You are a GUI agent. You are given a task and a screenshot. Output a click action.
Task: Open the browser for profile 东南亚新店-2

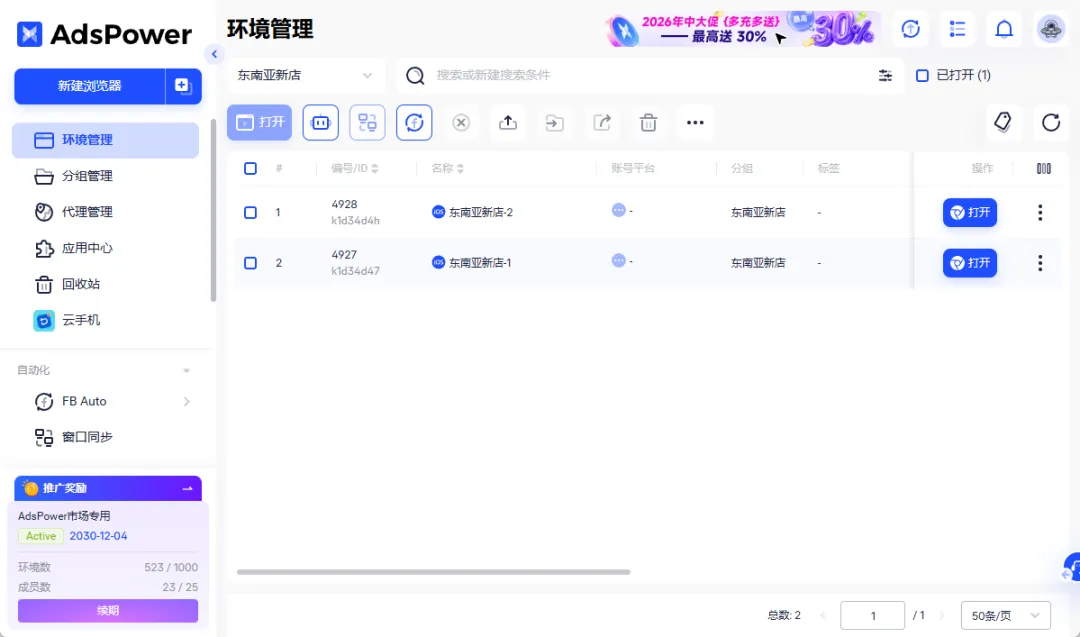click(970, 212)
